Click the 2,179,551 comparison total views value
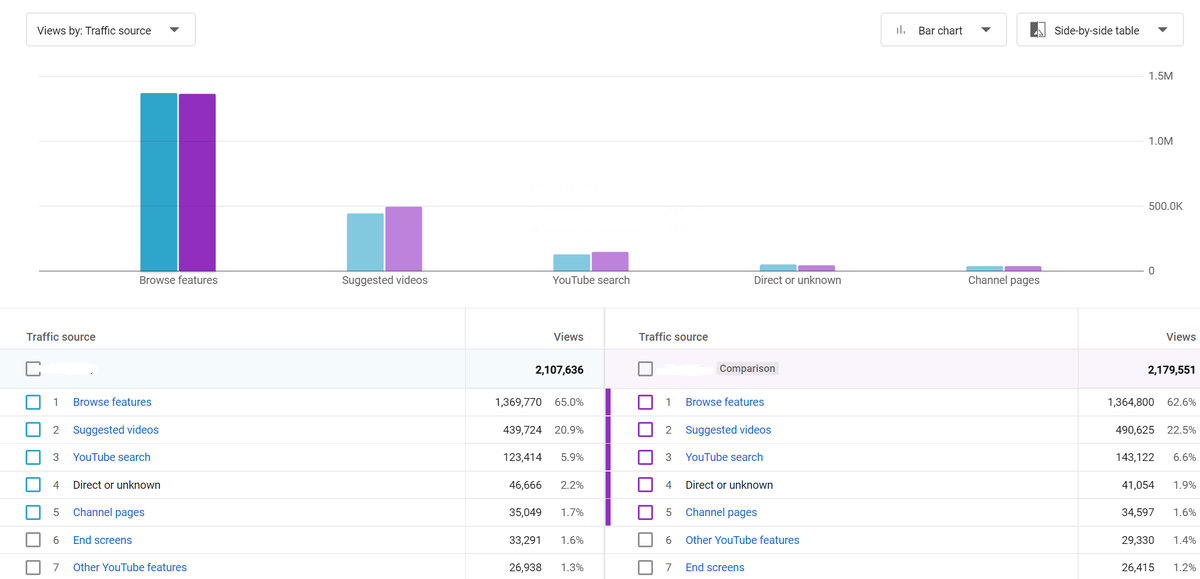 tap(1171, 370)
